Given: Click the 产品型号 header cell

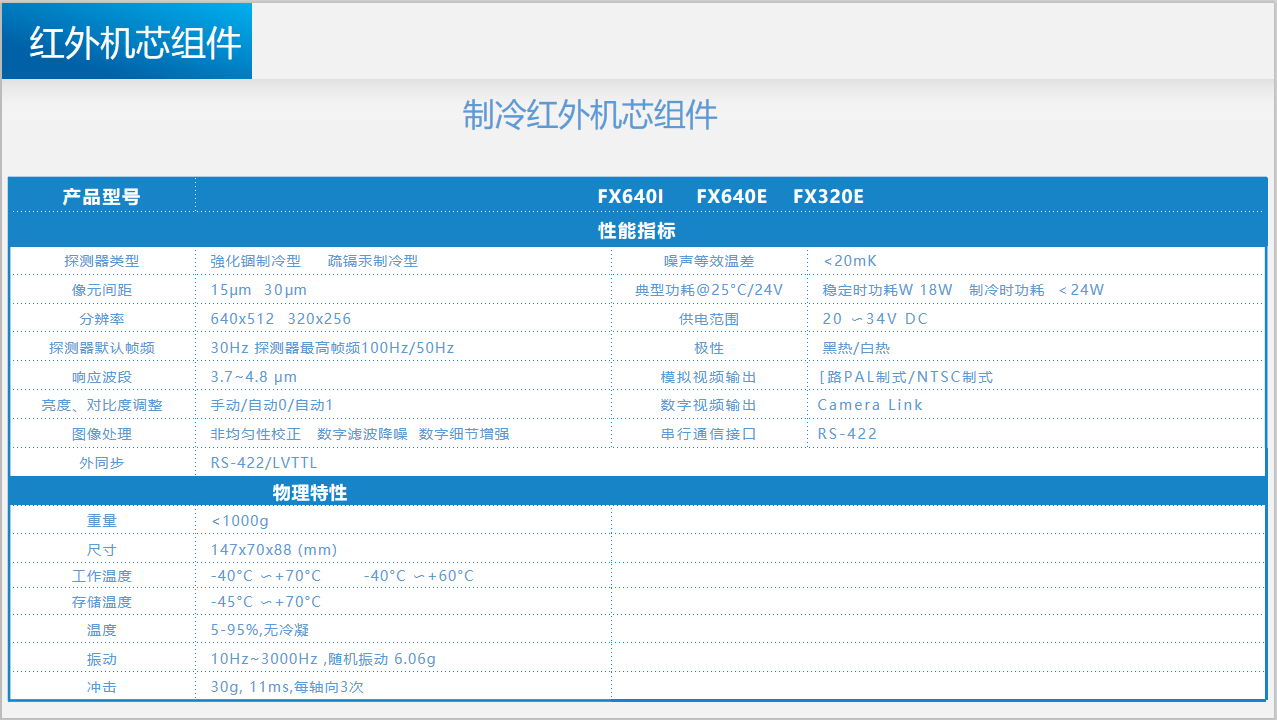Looking at the screenshot, I should 102,197.
